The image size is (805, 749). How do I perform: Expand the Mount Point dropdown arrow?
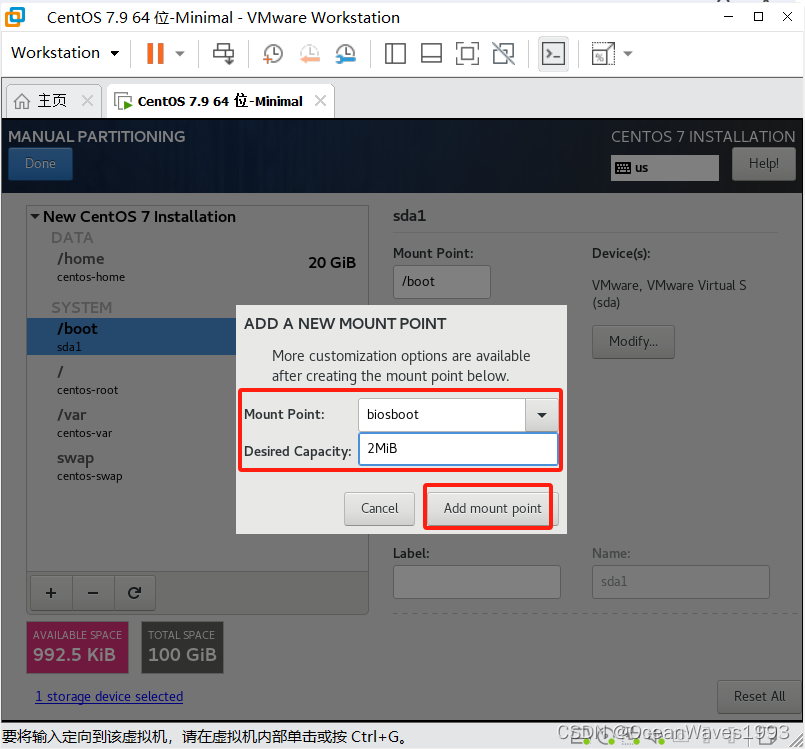coord(542,415)
